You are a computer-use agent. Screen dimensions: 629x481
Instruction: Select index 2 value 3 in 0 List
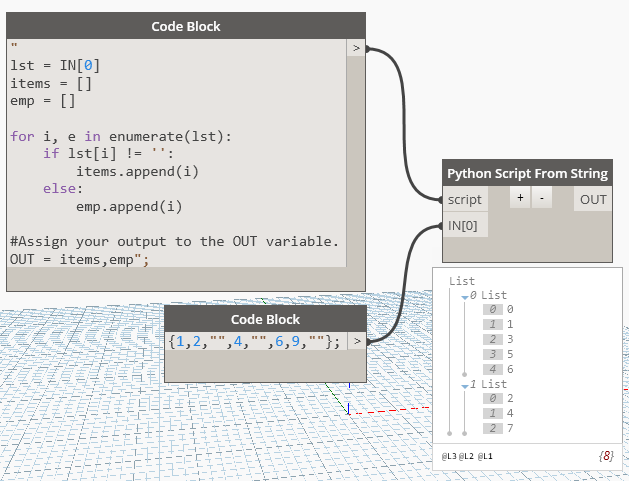pyautogui.click(x=498, y=339)
